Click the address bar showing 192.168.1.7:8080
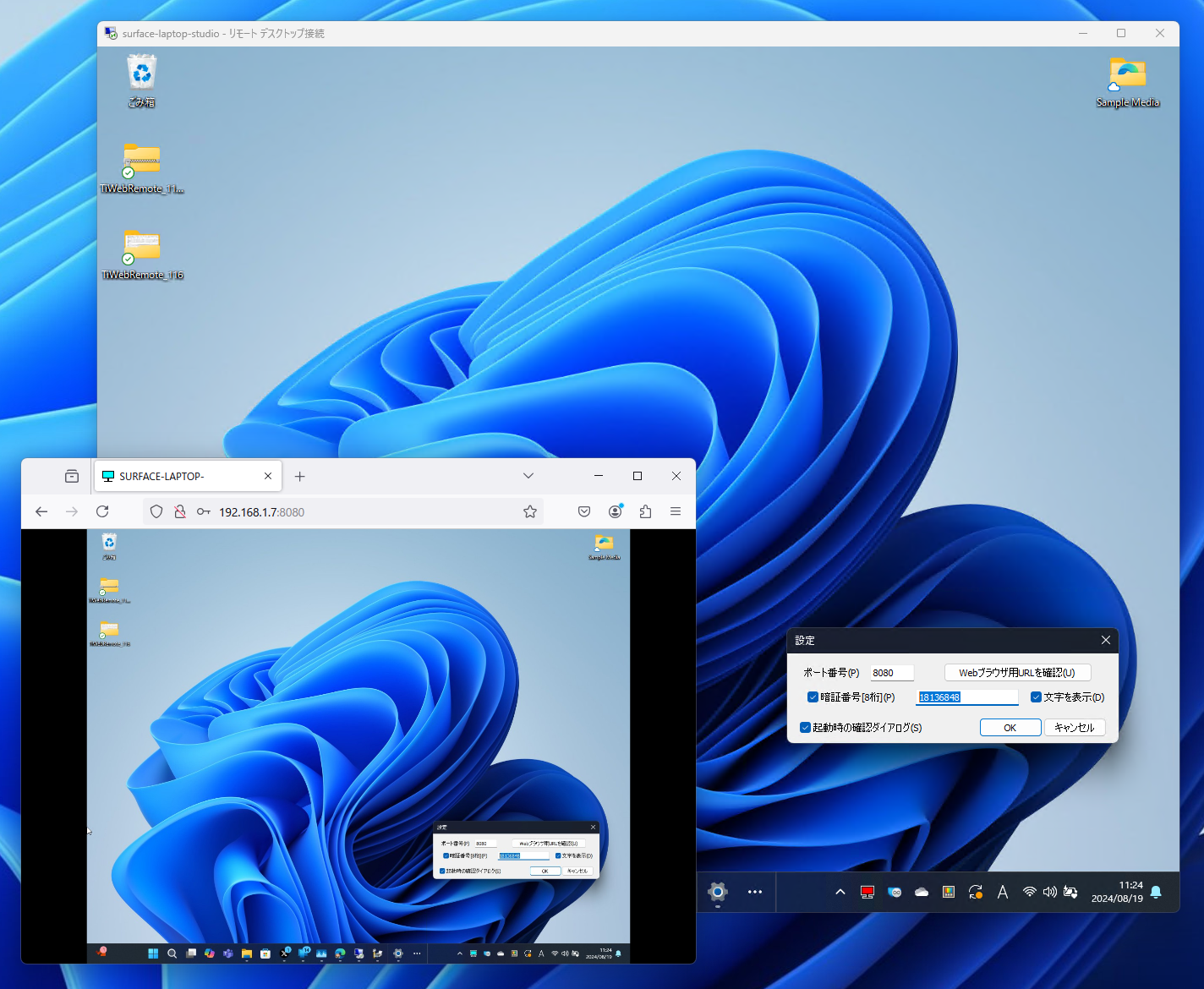Image resolution: width=1204 pixels, height=989 pixels. 343,511
